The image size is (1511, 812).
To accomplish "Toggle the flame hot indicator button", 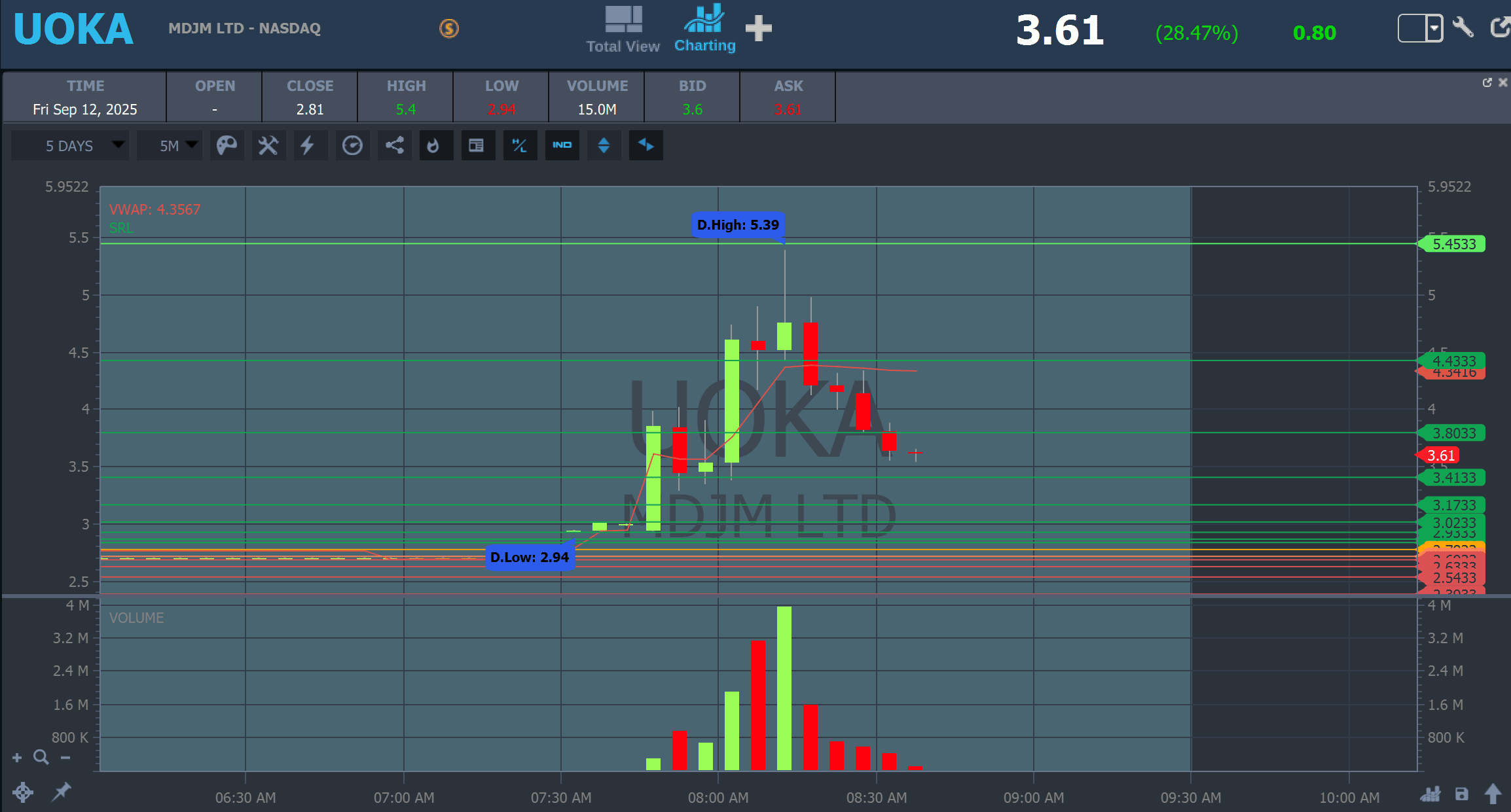I will [433, 145].
